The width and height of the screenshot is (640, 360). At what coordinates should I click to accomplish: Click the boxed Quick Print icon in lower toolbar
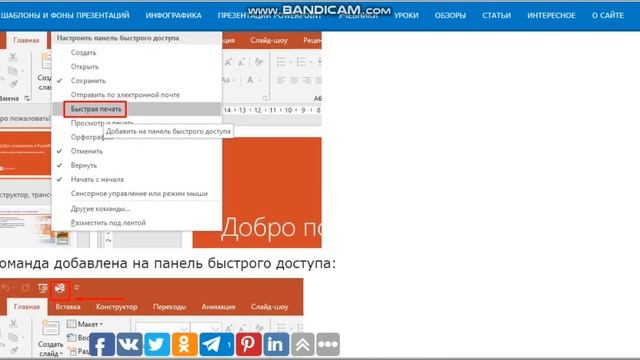click(x=60, y=289)
